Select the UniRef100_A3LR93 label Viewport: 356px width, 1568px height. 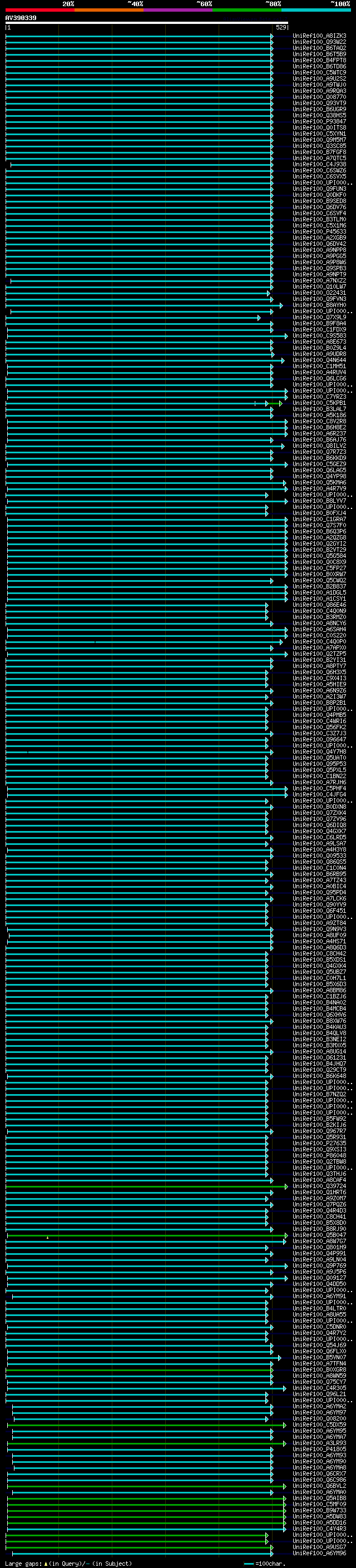coord(319,1443)
